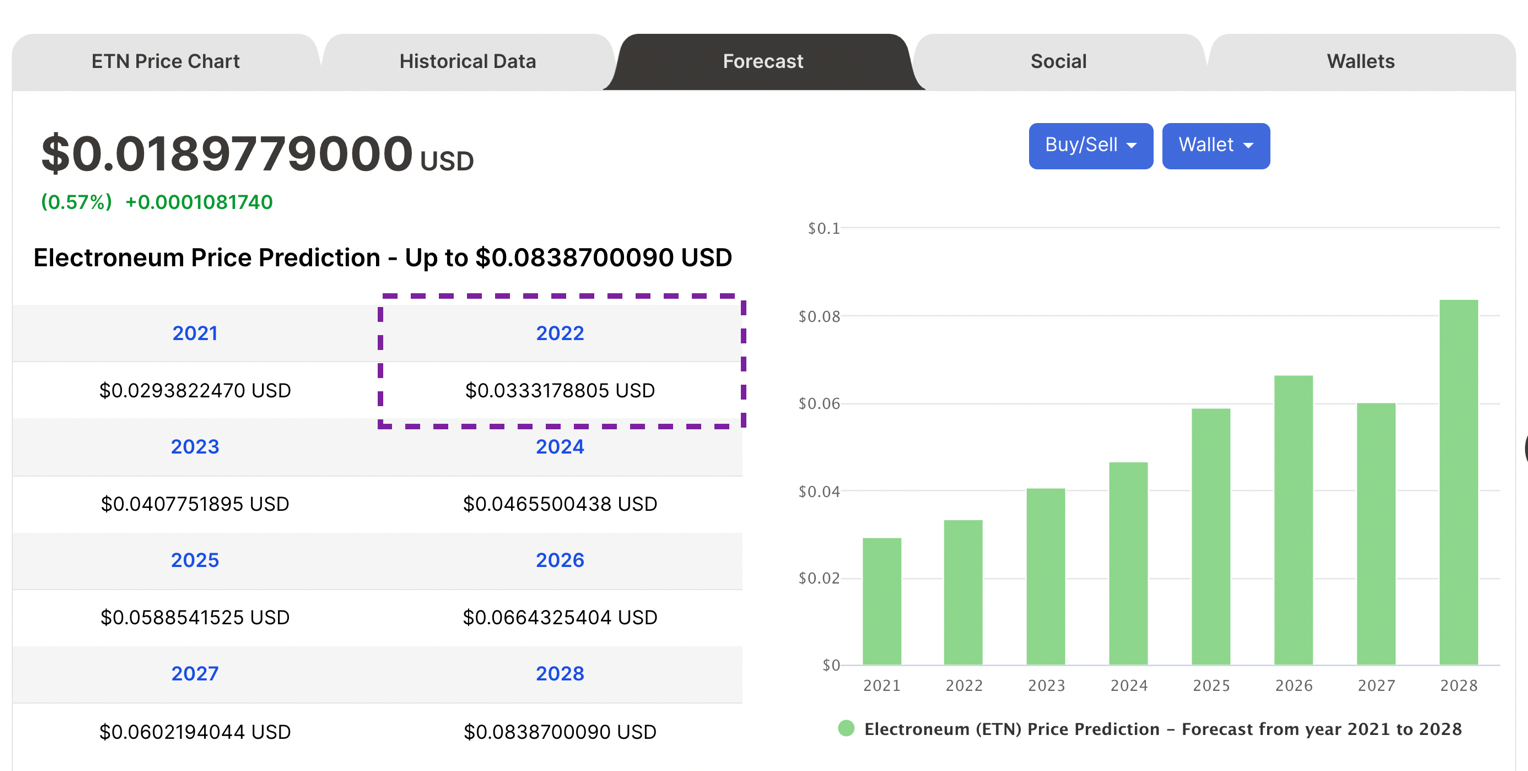This screenshot has height=771, width=1528.
Task: Select the $0.0664325404 USD prediction value
Action: click(x=560, y=618)
